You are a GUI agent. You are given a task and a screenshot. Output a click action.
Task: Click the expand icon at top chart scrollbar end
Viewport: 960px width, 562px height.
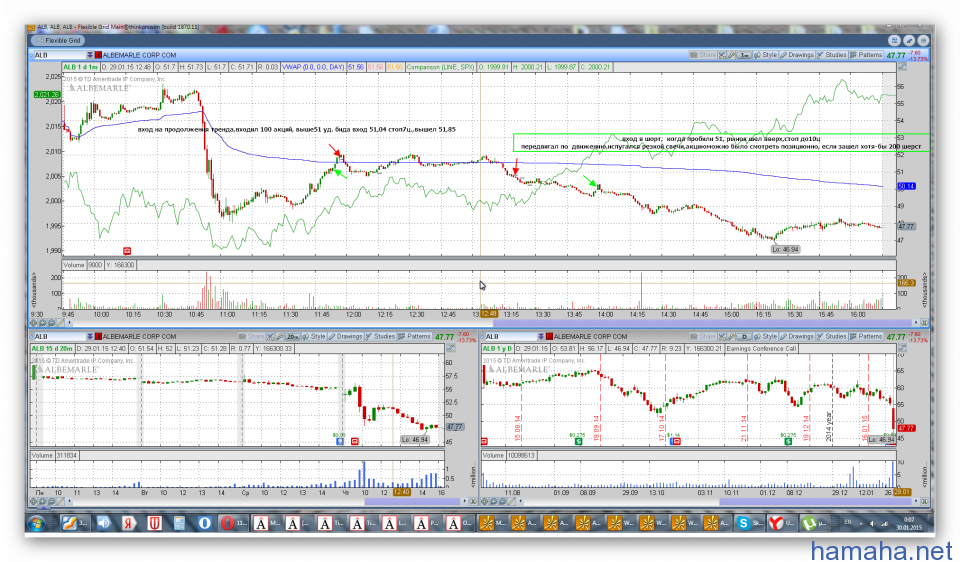click(924, 323)
